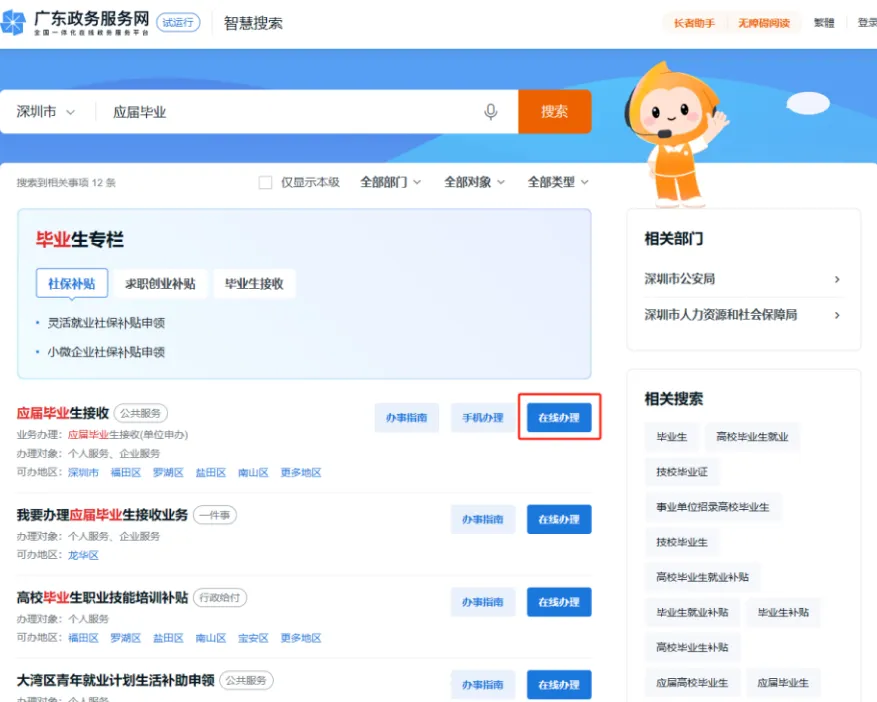Click the 应届高校毕业生 related search tag

pyautogui.click(x=692, y=683)
